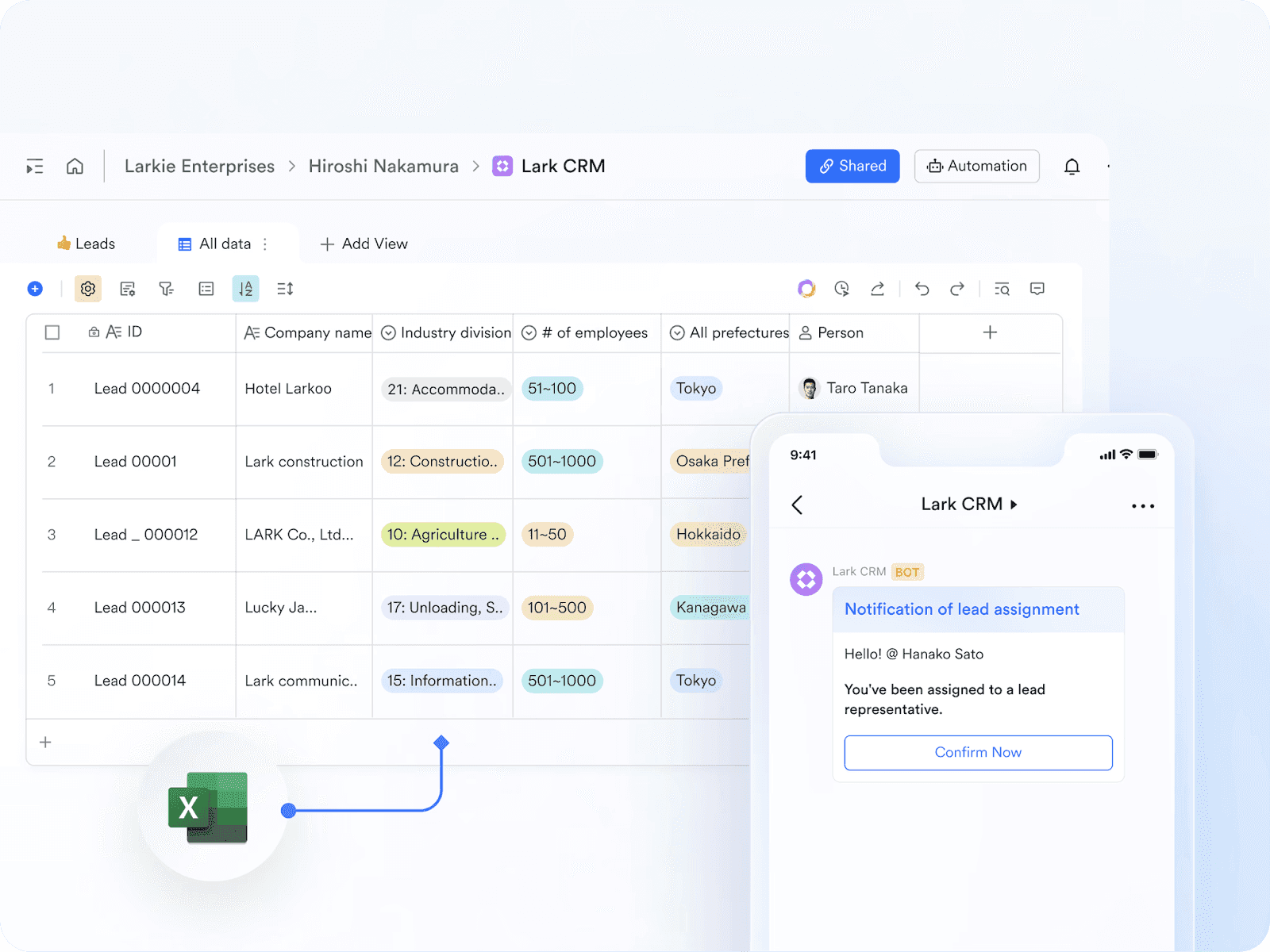Switch to the Leads view tab
Image resolution: width=1270 pixels, height=952 pixels.
click(x=86, y=244)
